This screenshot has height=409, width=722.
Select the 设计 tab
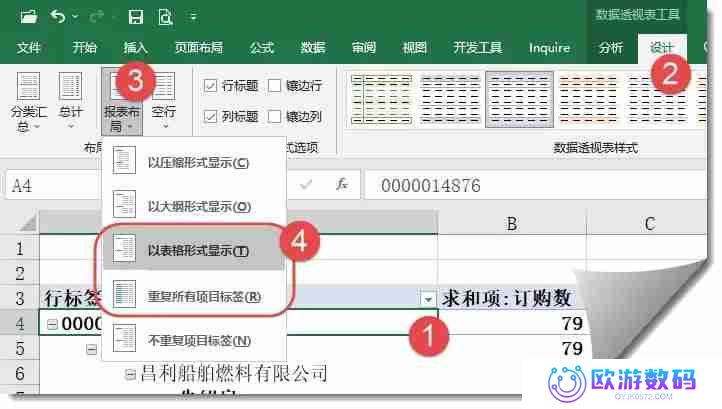click(x=662, y=48)
